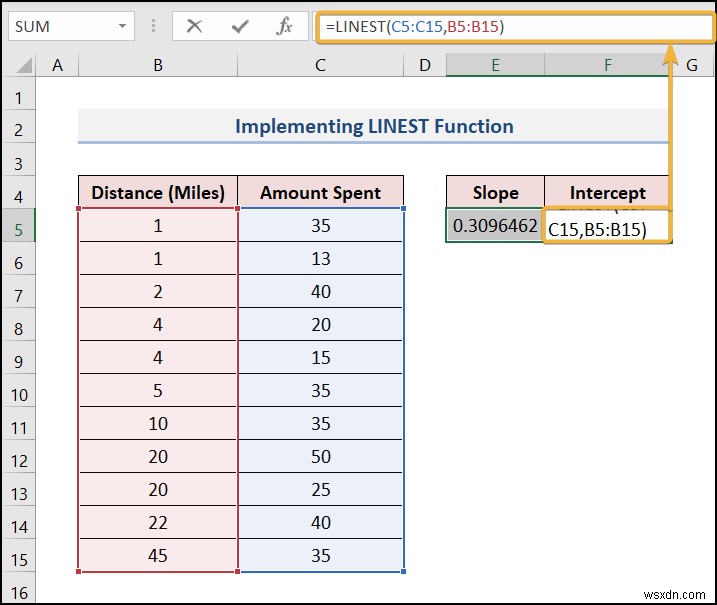Select cell B5 with distance 1
Image resolution: width=717 pixels, height=605 pixels.
[x=158, y=225]
